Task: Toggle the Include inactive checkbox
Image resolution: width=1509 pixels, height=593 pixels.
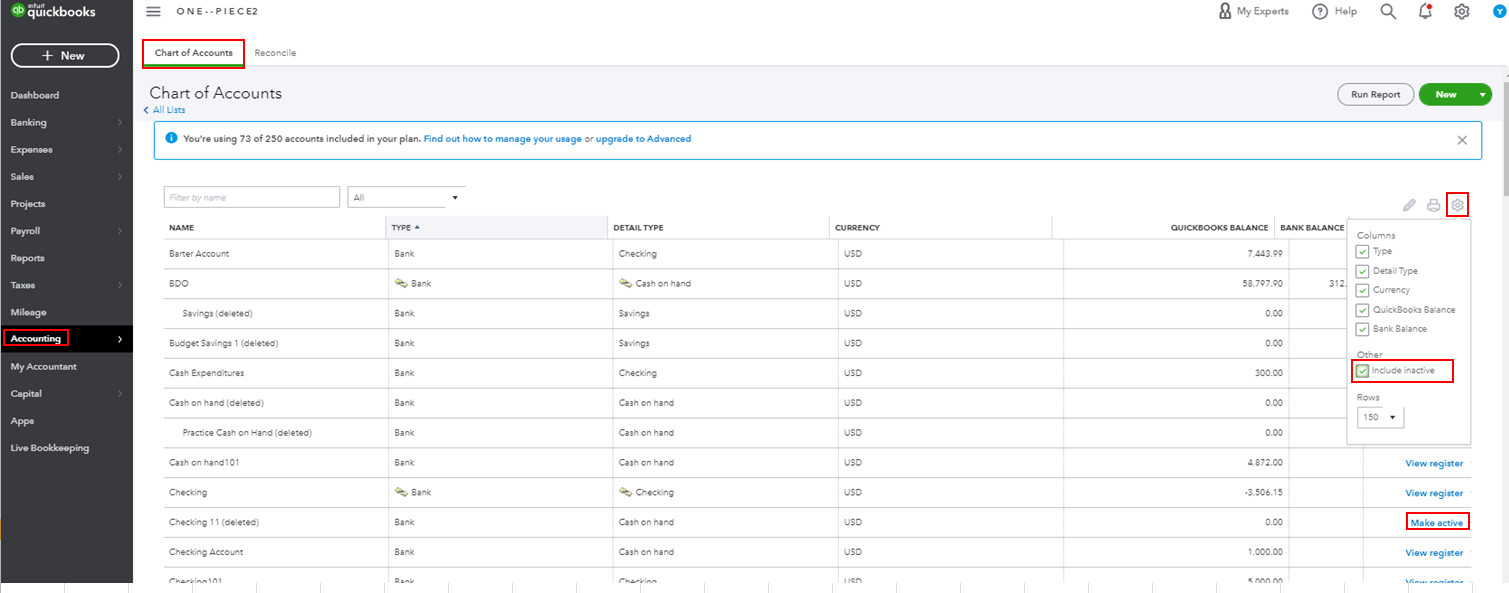Action: click(x=1362, y=371)
